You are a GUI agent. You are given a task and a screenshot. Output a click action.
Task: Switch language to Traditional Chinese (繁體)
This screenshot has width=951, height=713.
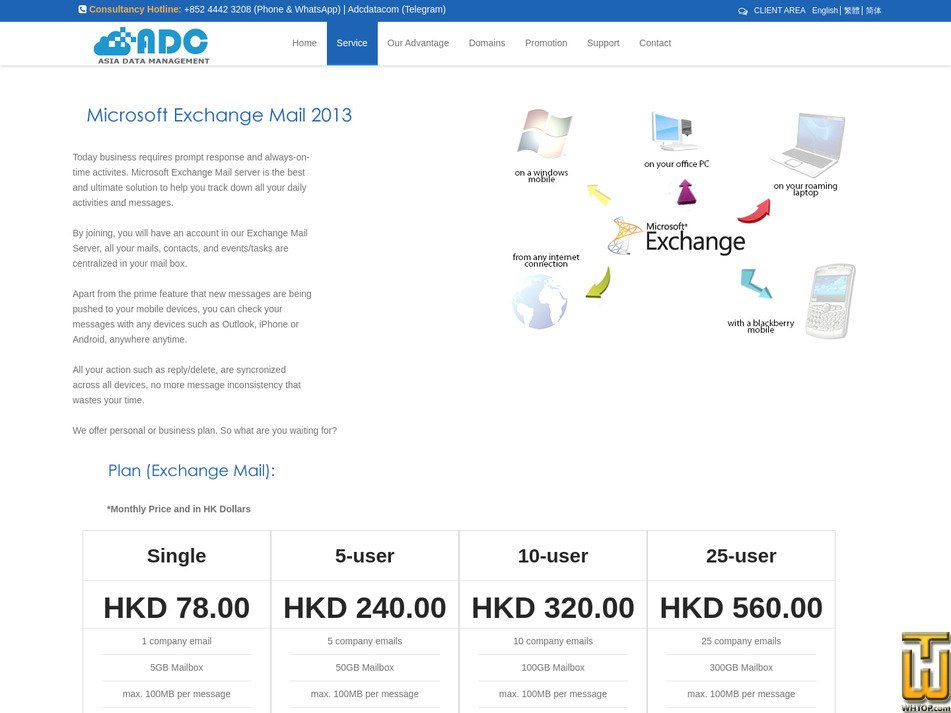point(852,10)
